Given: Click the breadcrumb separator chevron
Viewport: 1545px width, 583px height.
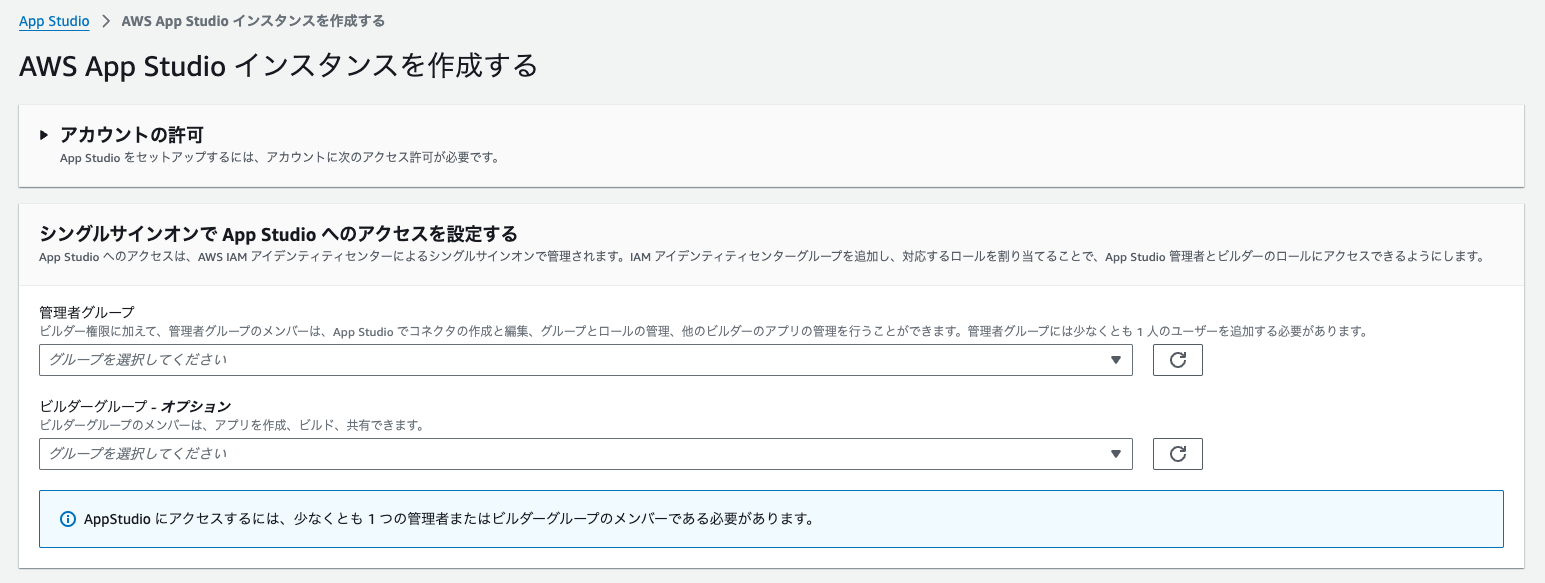Looking at the screenshot, I should (x=105, y=21).
